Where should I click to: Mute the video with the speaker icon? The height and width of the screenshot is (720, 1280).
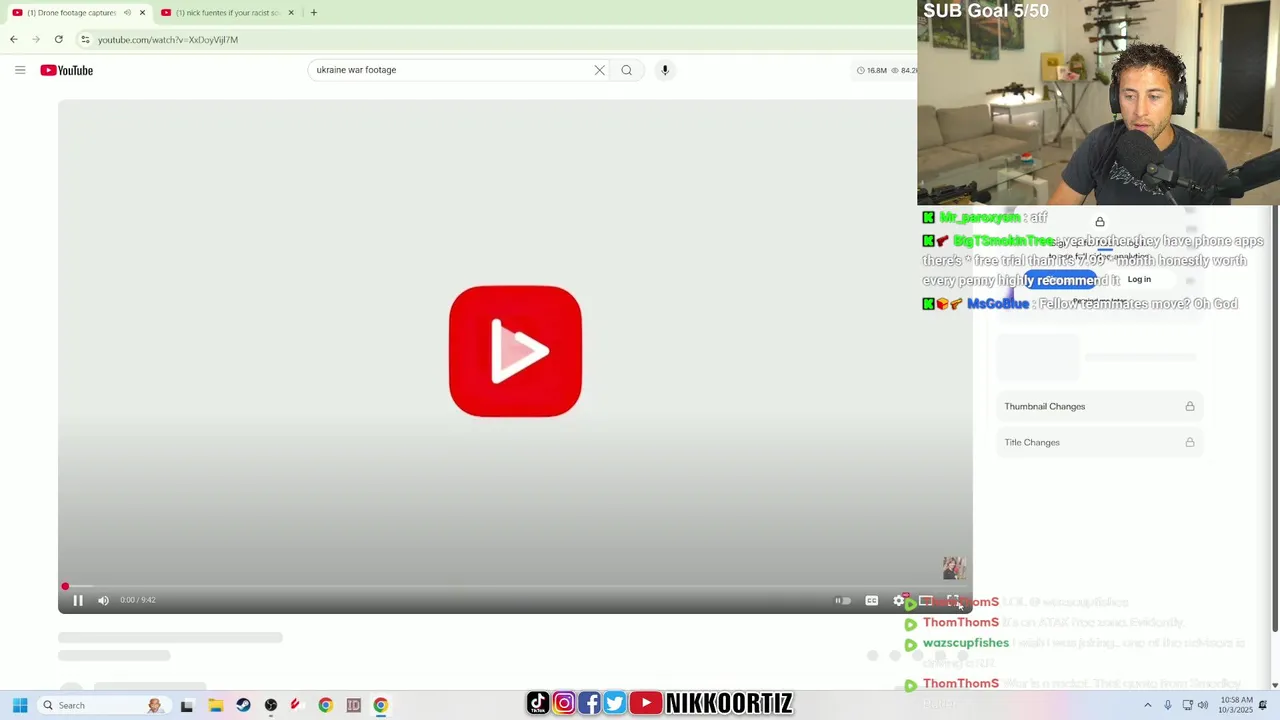click(103, 600)
